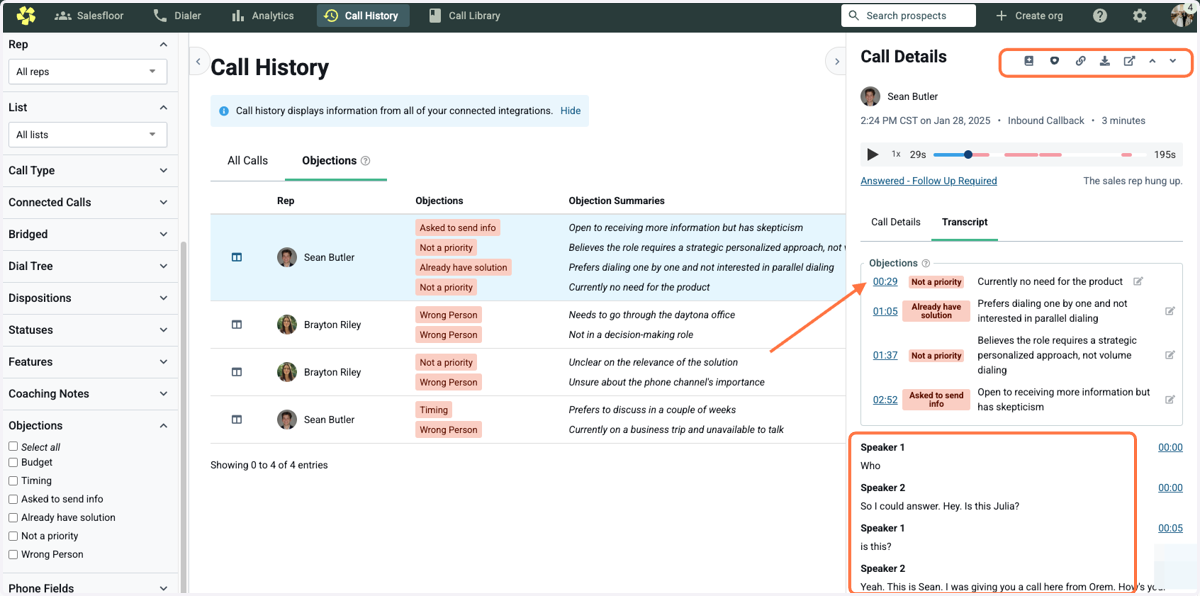Open details icon for Unclear relevance row
Image resolution: width=1200 pixels, height=596 pixels.
(237, 372)
